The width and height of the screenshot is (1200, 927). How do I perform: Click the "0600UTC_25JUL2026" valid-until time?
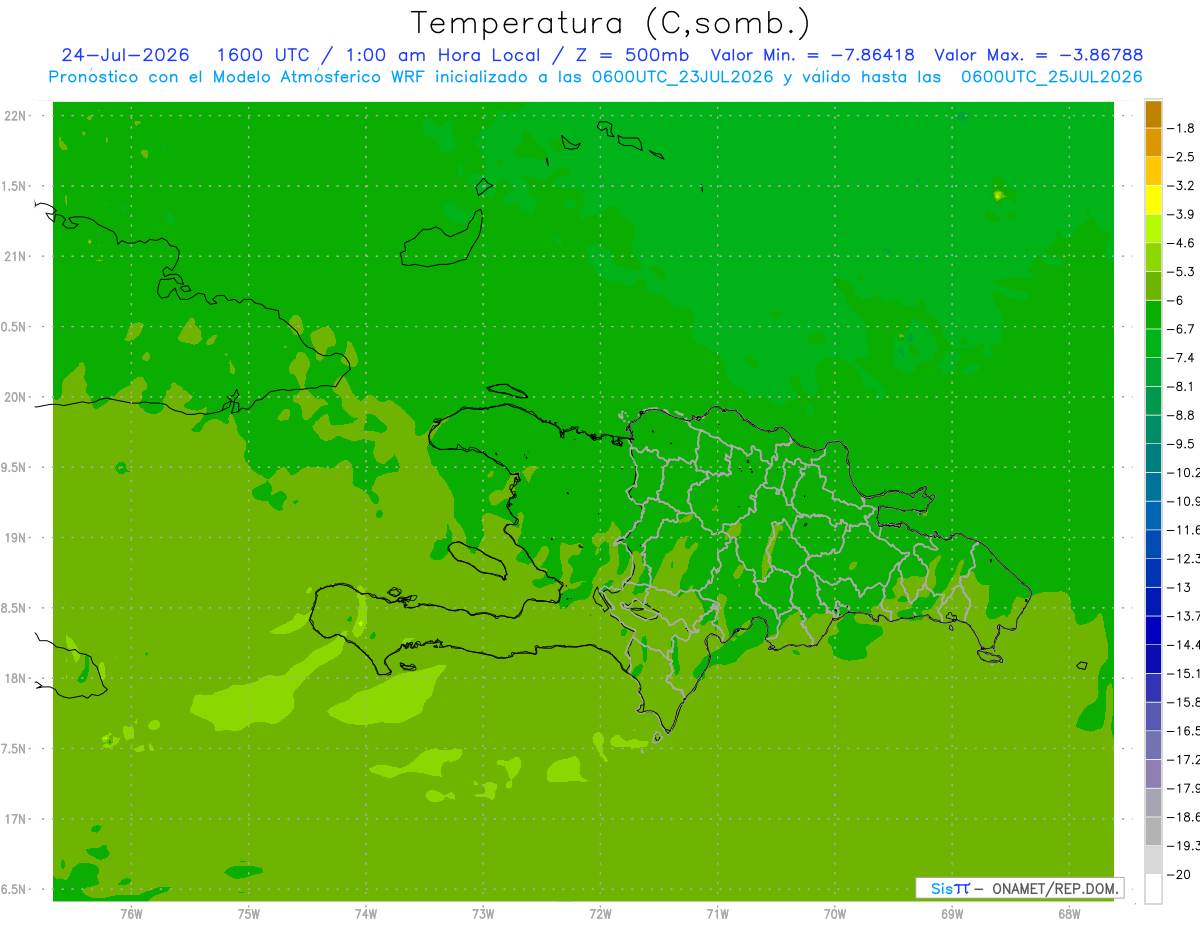[1051, 77]
